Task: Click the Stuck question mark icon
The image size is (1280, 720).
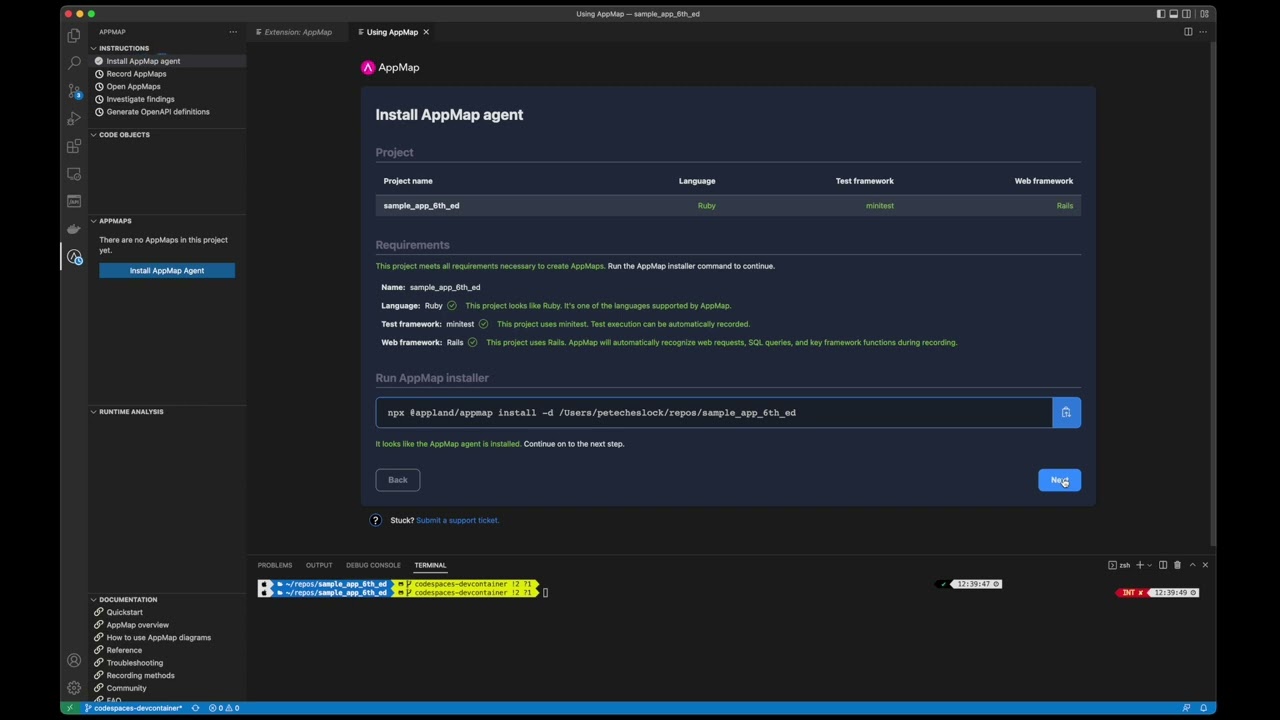Action: [376, 520]
